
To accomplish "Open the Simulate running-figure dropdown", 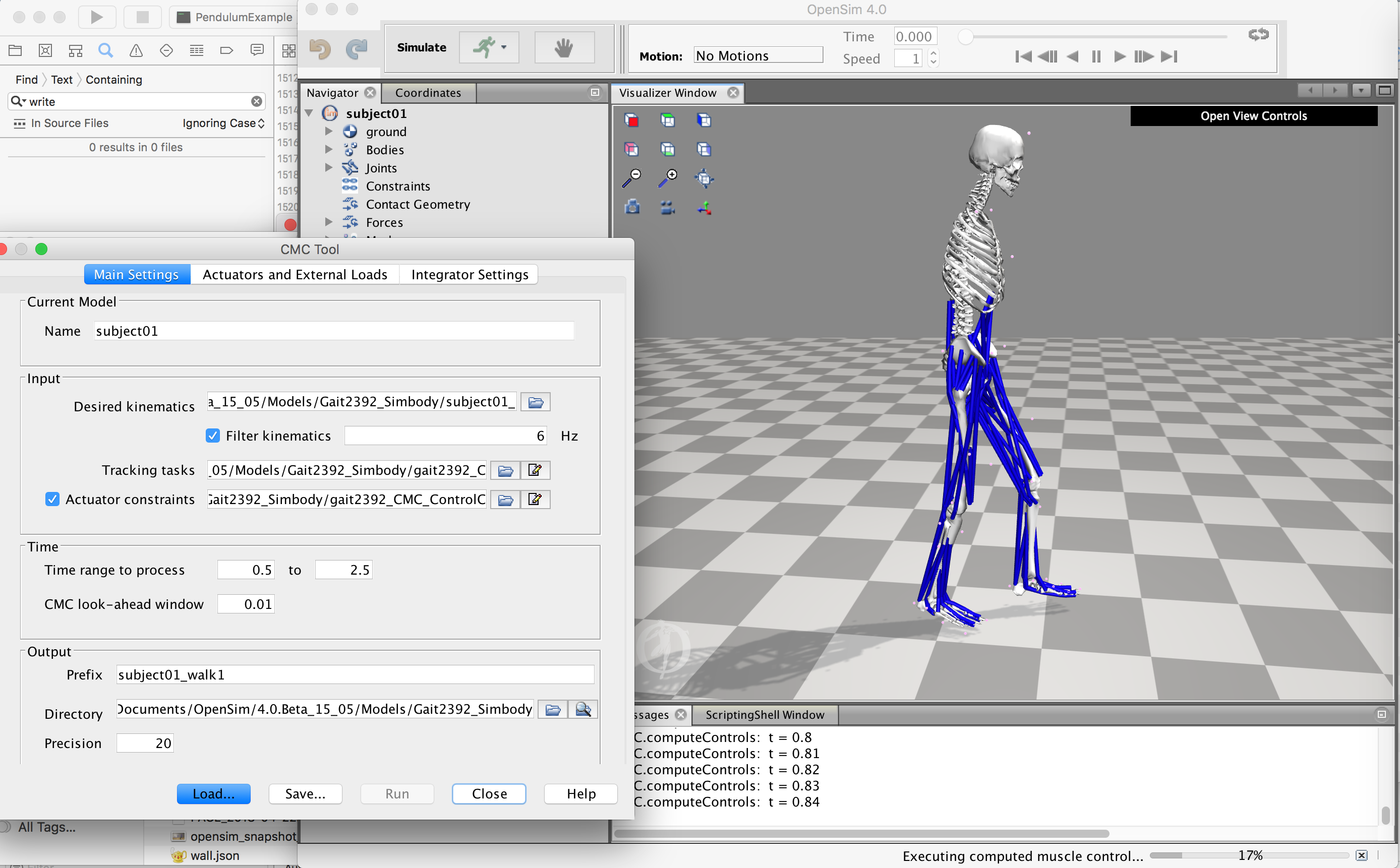I will [504, 48].
